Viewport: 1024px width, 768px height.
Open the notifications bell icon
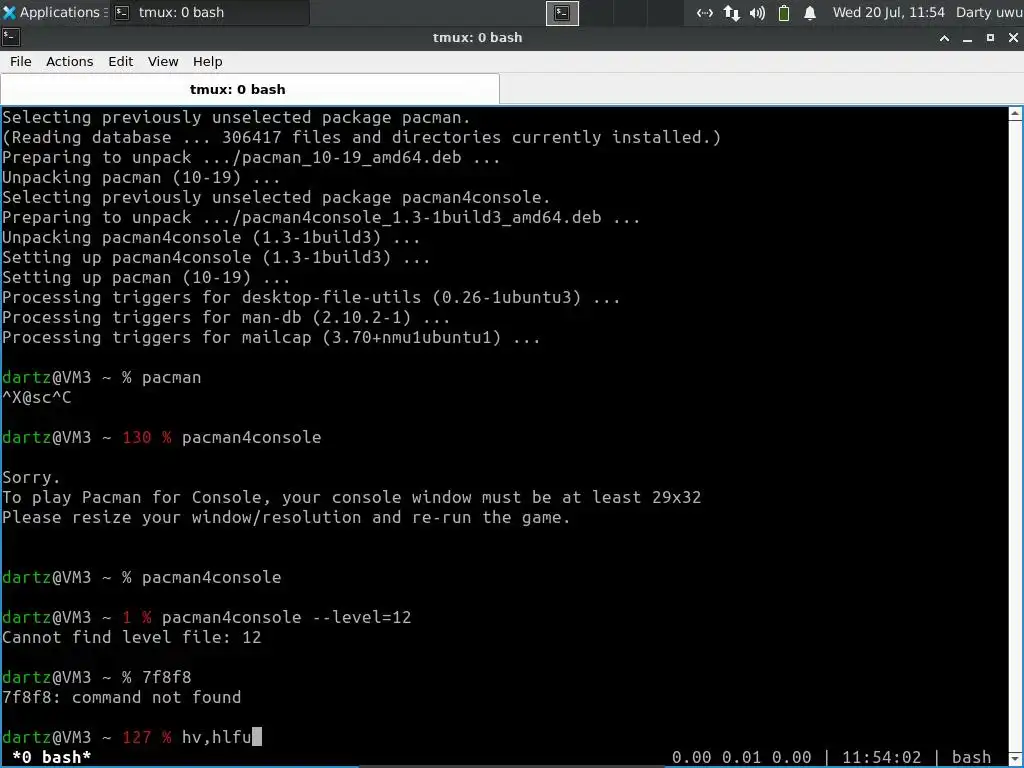point(810,13)
